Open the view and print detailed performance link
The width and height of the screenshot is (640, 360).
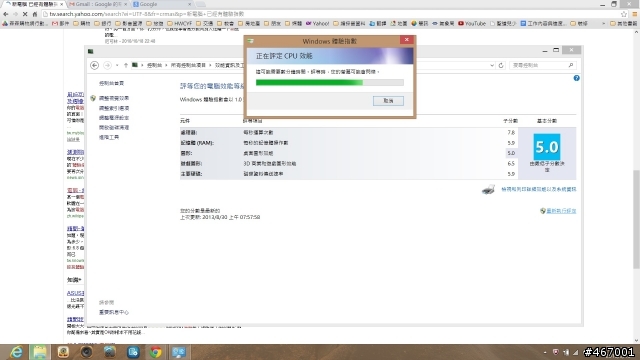pos(539,189)
